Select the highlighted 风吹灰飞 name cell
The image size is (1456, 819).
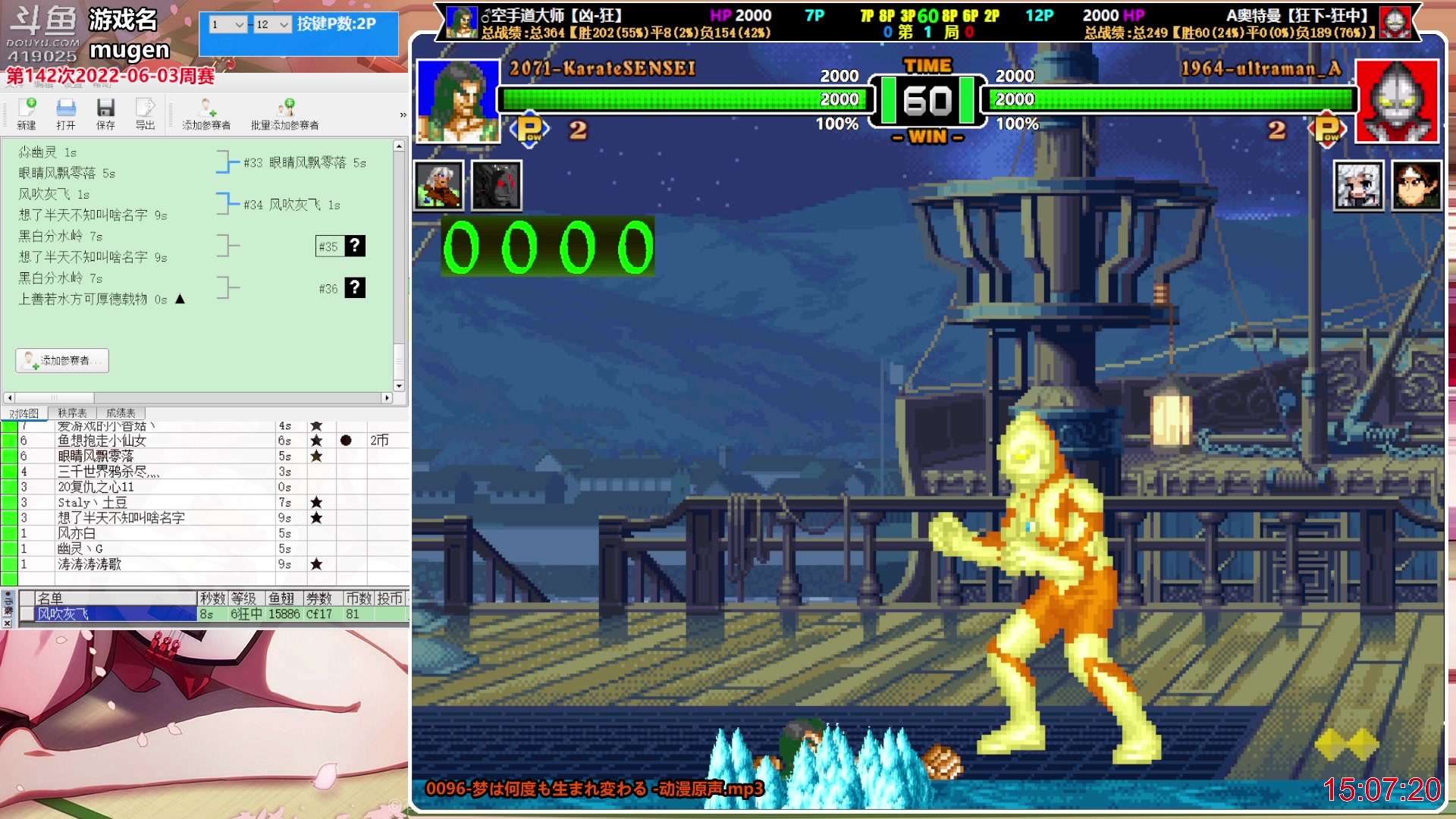116,614
